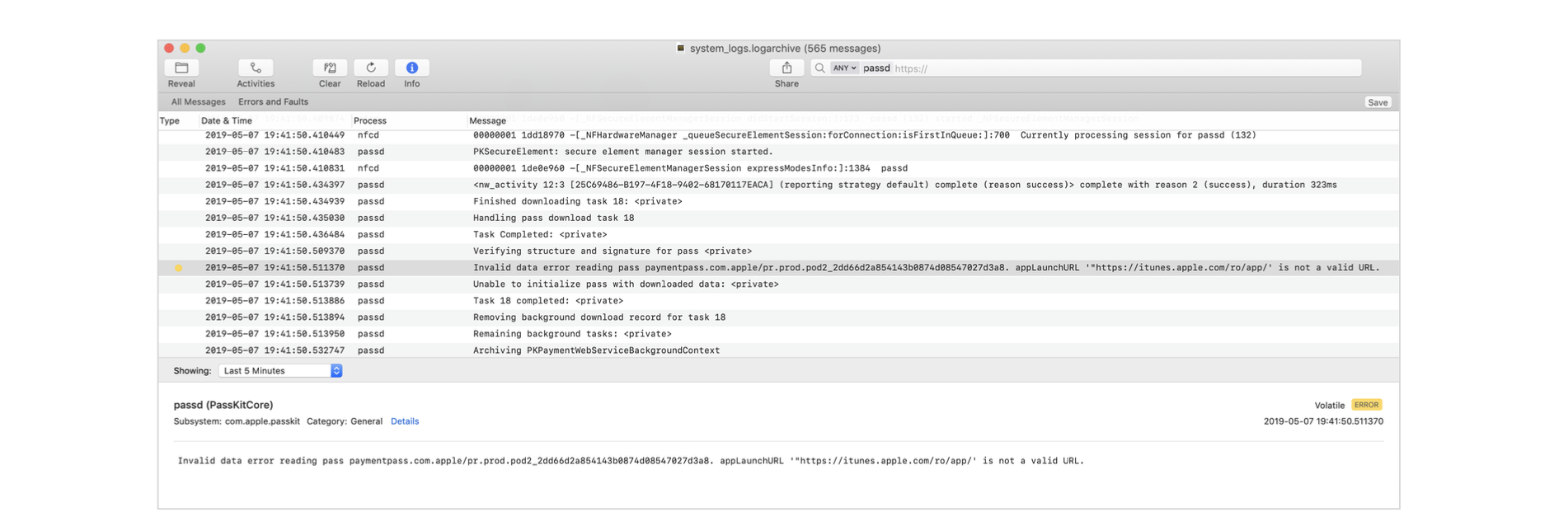This screenshot has width=1568, height=531.
Task: Select the nfcd expressModesInfo row
Action: click(x=779, y=168)
